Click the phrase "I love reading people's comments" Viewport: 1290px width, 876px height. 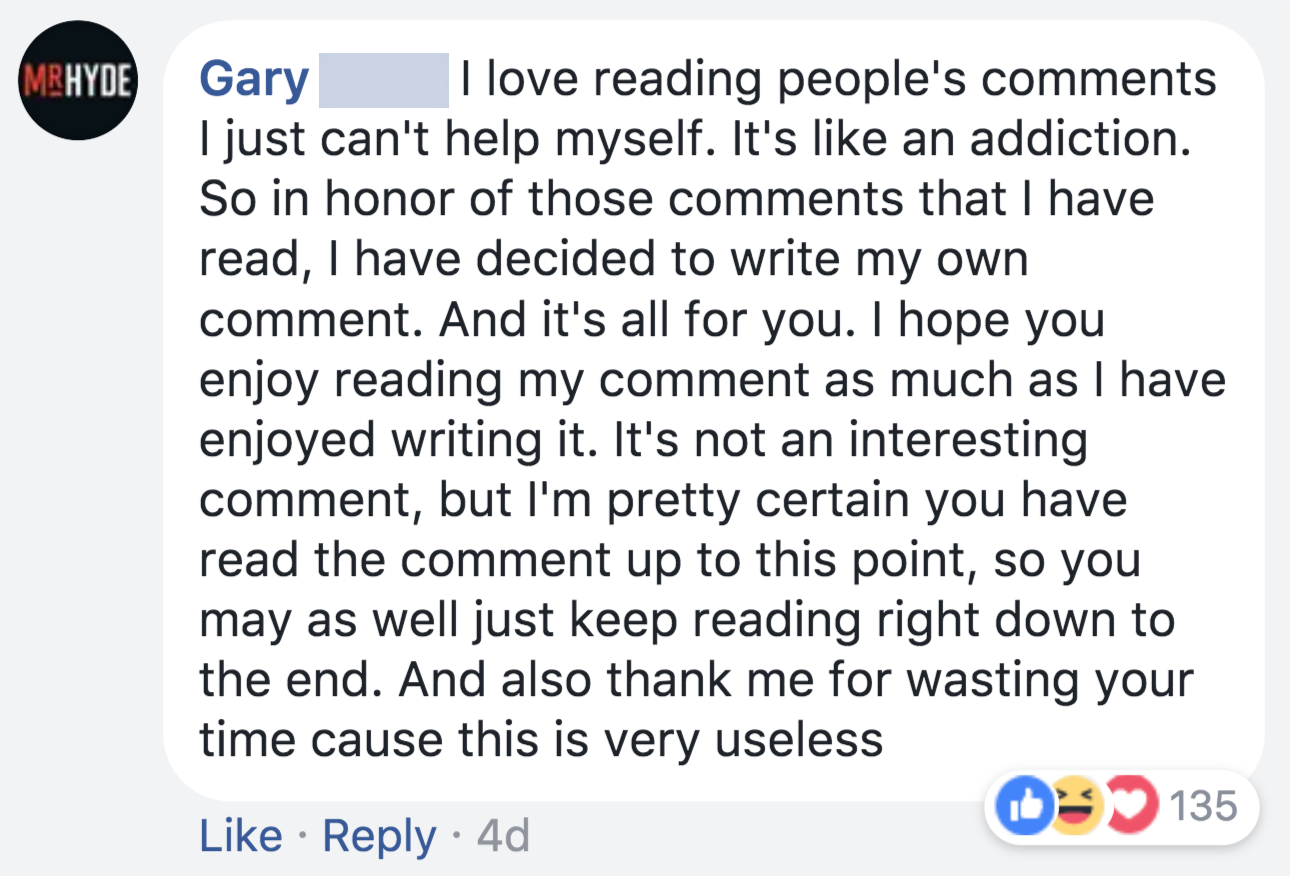click(x=838, y=81)
